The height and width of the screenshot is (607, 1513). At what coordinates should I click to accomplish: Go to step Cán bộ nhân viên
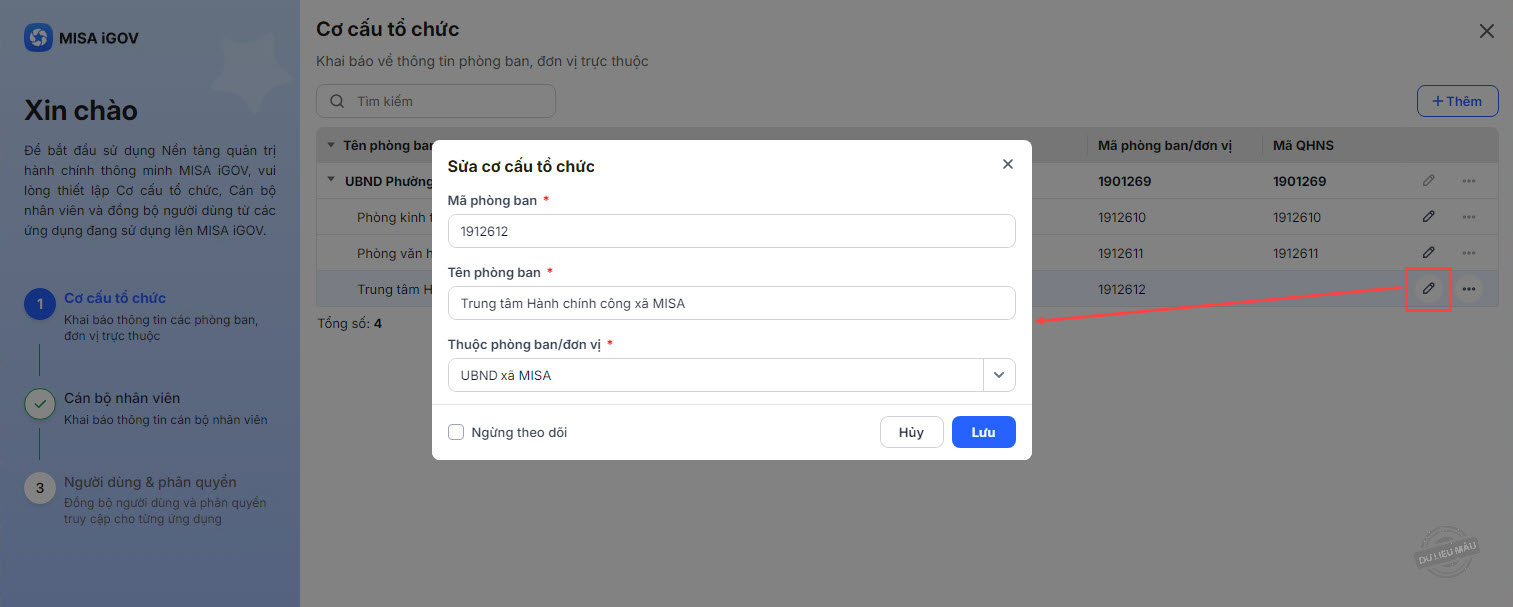[x=122, y=398]
